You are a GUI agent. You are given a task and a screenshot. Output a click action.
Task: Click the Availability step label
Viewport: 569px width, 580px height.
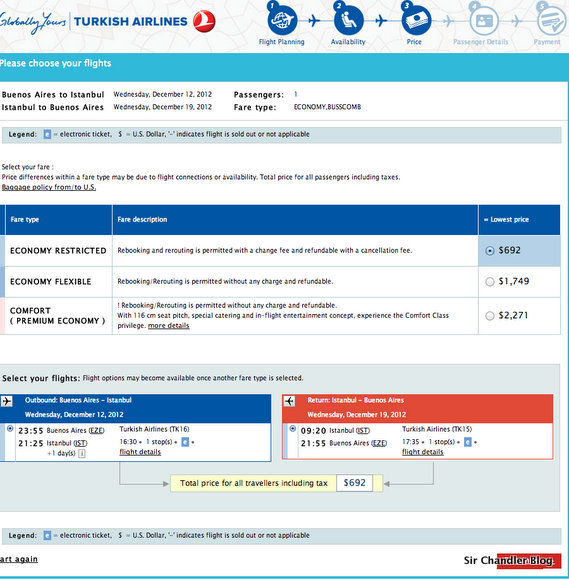pyautogui.click(x=348, y=42)
